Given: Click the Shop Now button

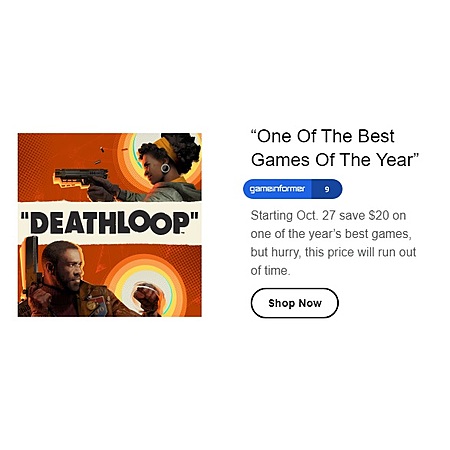Looking at the screenshot, I should (x=294, y=303).
